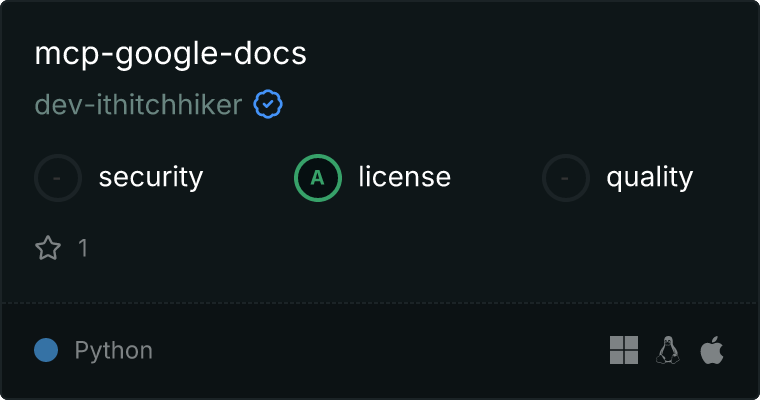Star the server with the star icon

[x=48, y=248]
